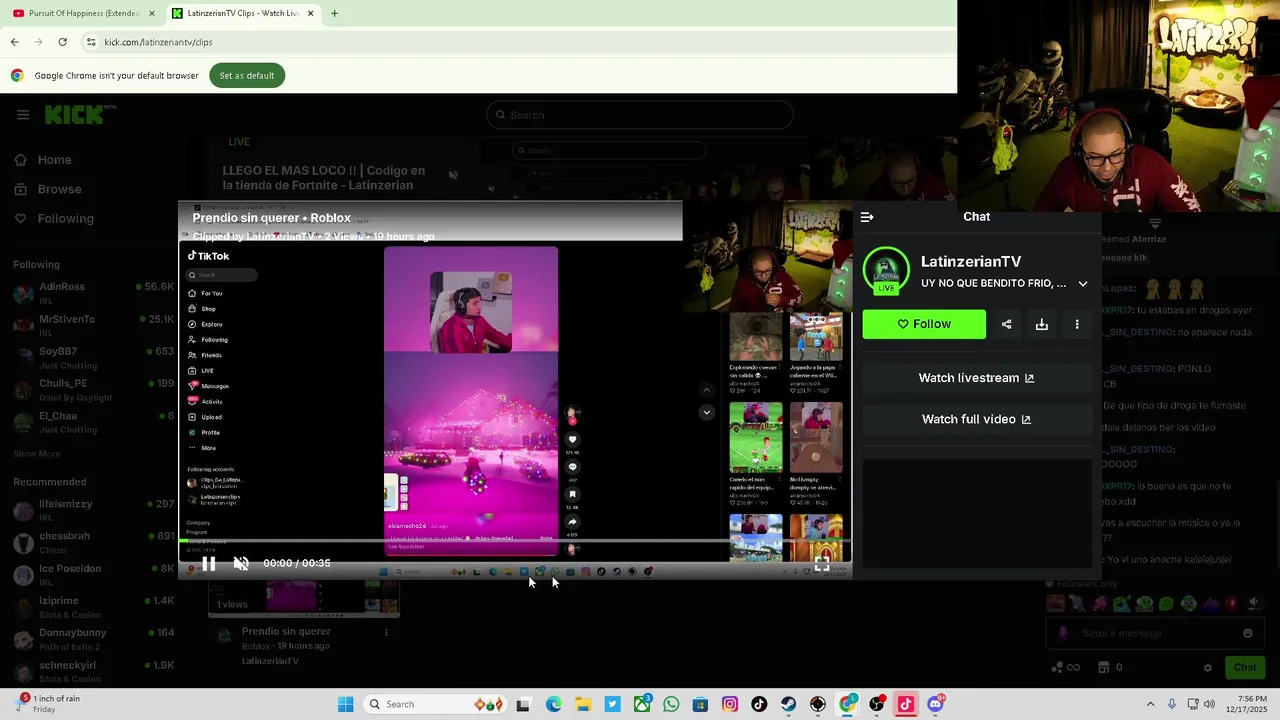
Task: Send message with green Chat button
Action: pyautogui.click(x=1245, y=667)
